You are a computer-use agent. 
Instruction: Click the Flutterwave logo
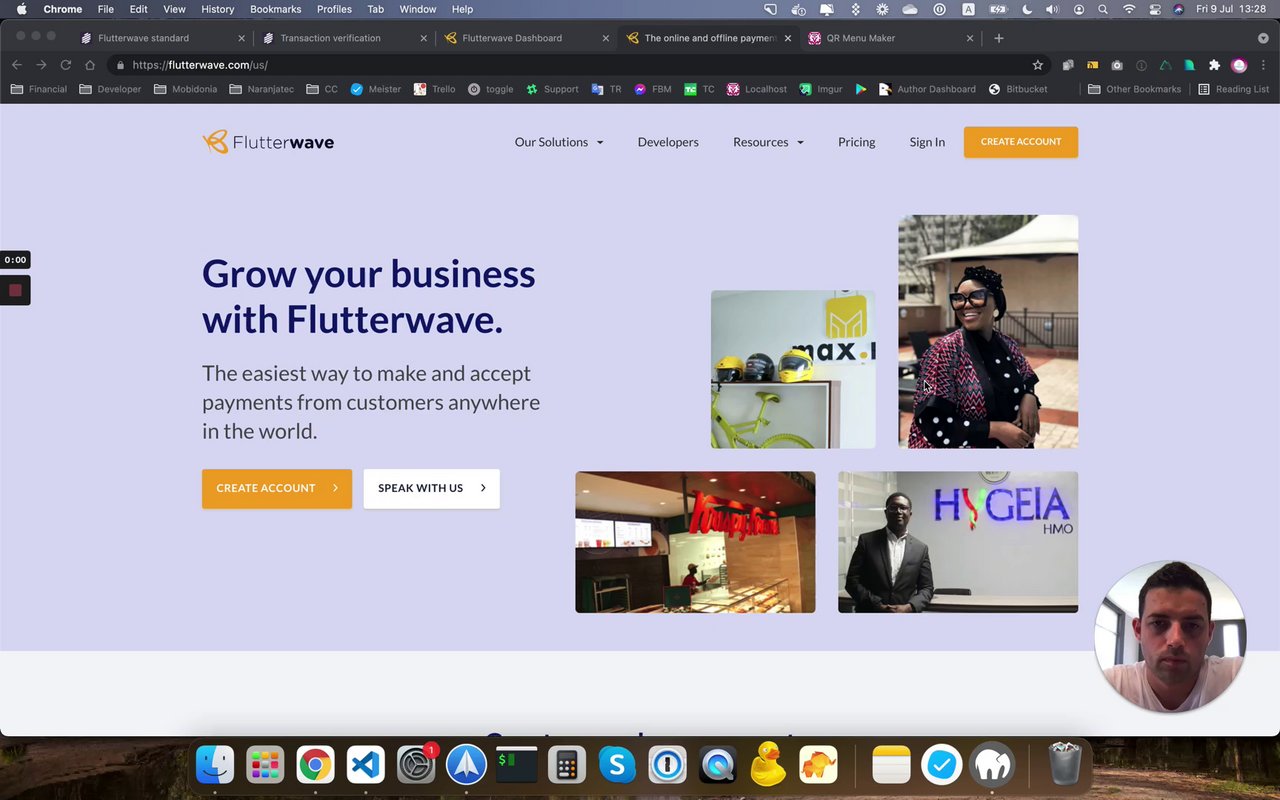tap(268, 142)
